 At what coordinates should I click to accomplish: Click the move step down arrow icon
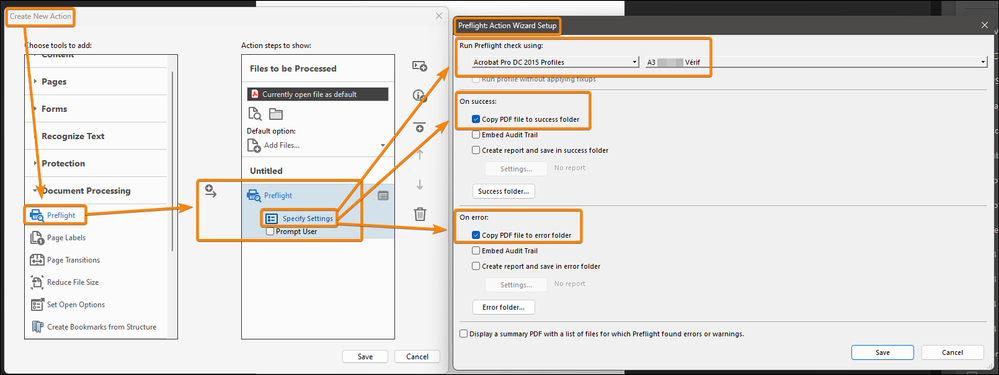(420, 185)
